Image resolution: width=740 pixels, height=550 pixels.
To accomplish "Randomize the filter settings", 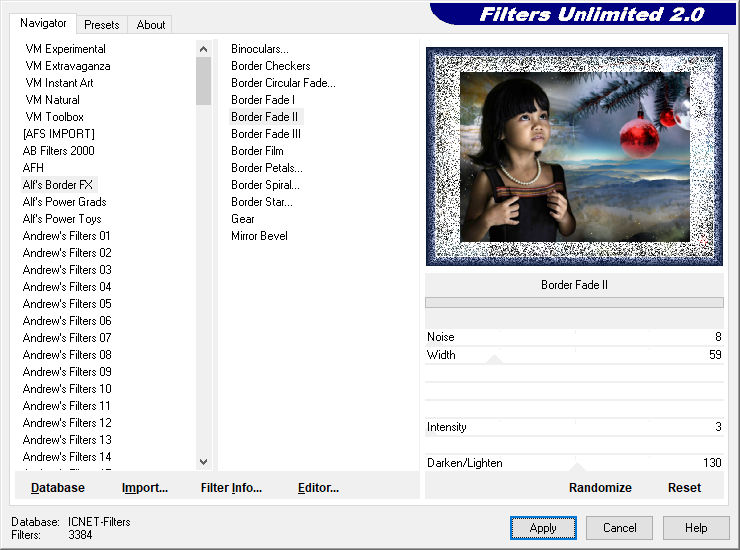I will (x=600, y=488).
